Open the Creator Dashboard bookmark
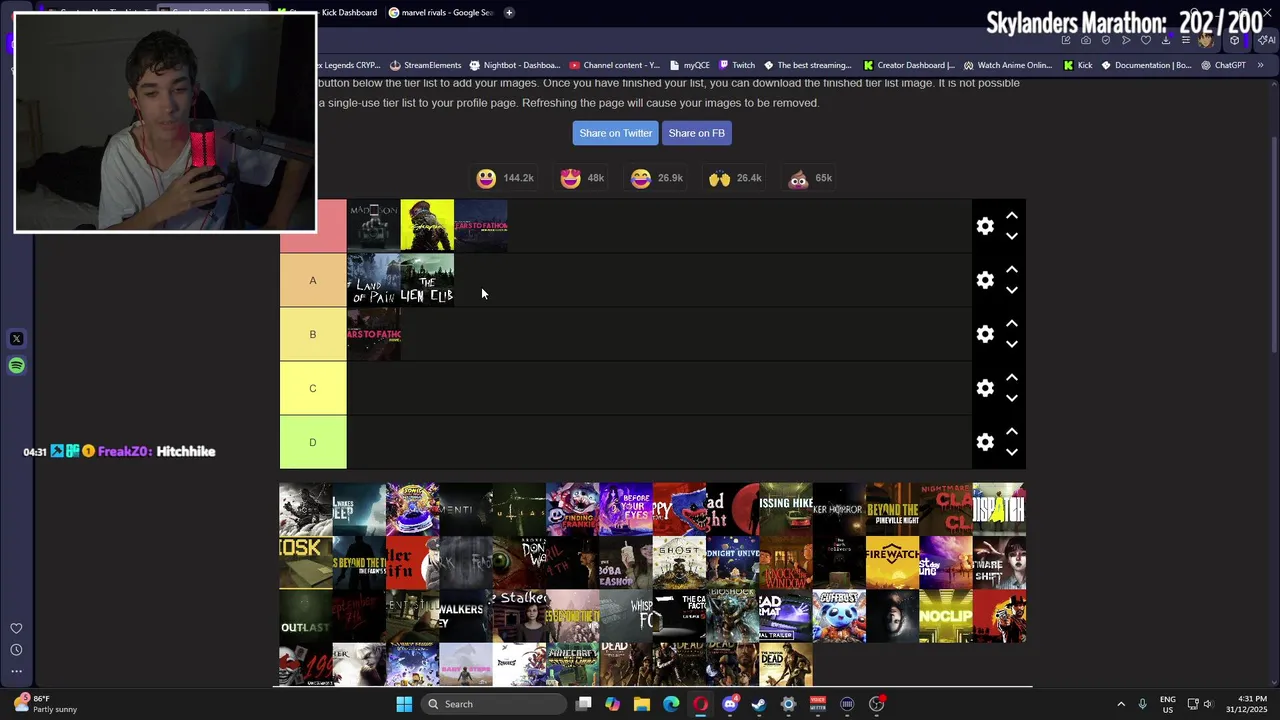Viewport: 1280px width, 720px height. pyautogui.click(x=908, y=65)
